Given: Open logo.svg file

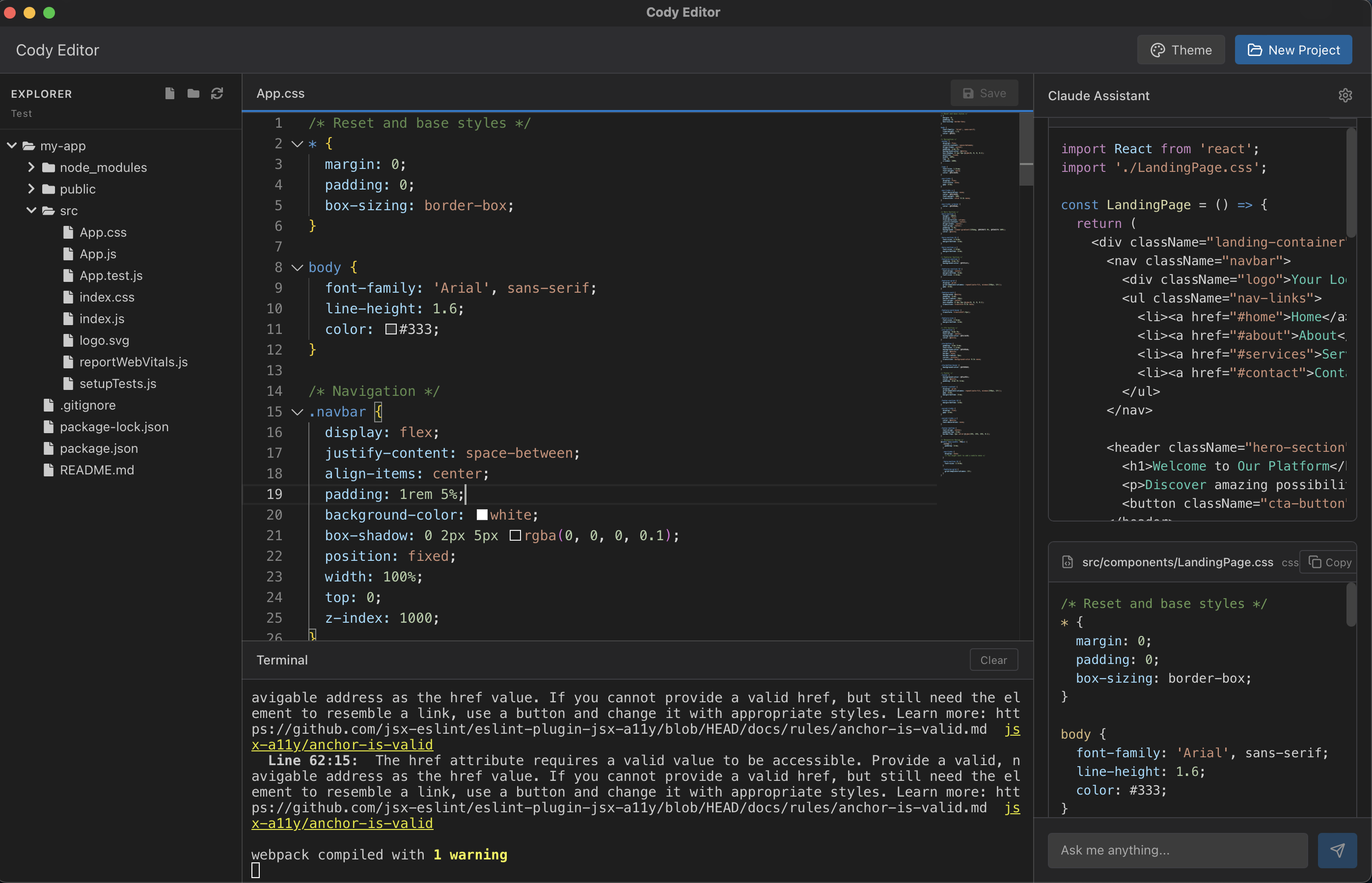Looking at the screenshot, I should click(x=104, y=341).
